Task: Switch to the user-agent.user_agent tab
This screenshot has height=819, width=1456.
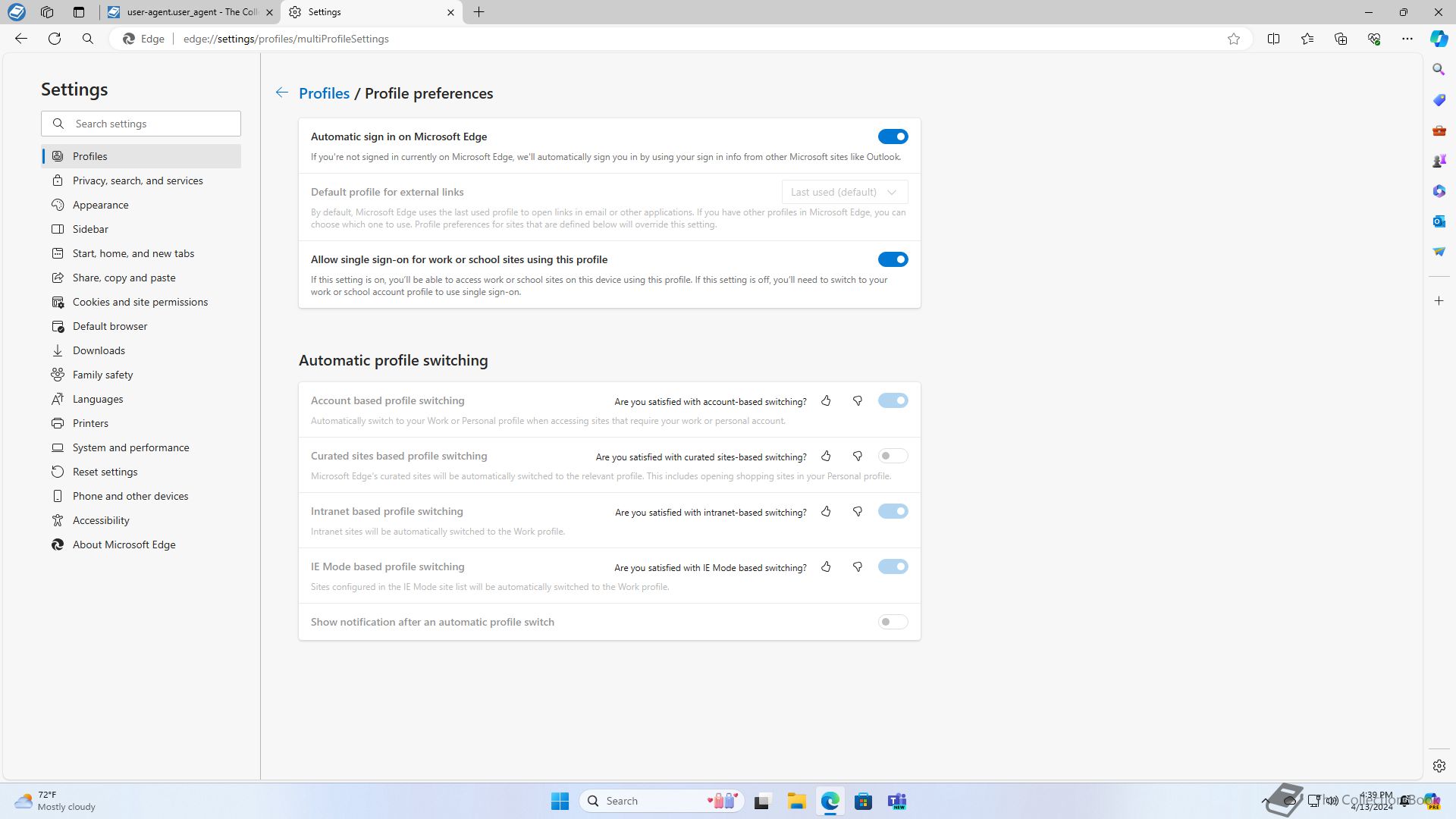Action: (x=190, y=12)
